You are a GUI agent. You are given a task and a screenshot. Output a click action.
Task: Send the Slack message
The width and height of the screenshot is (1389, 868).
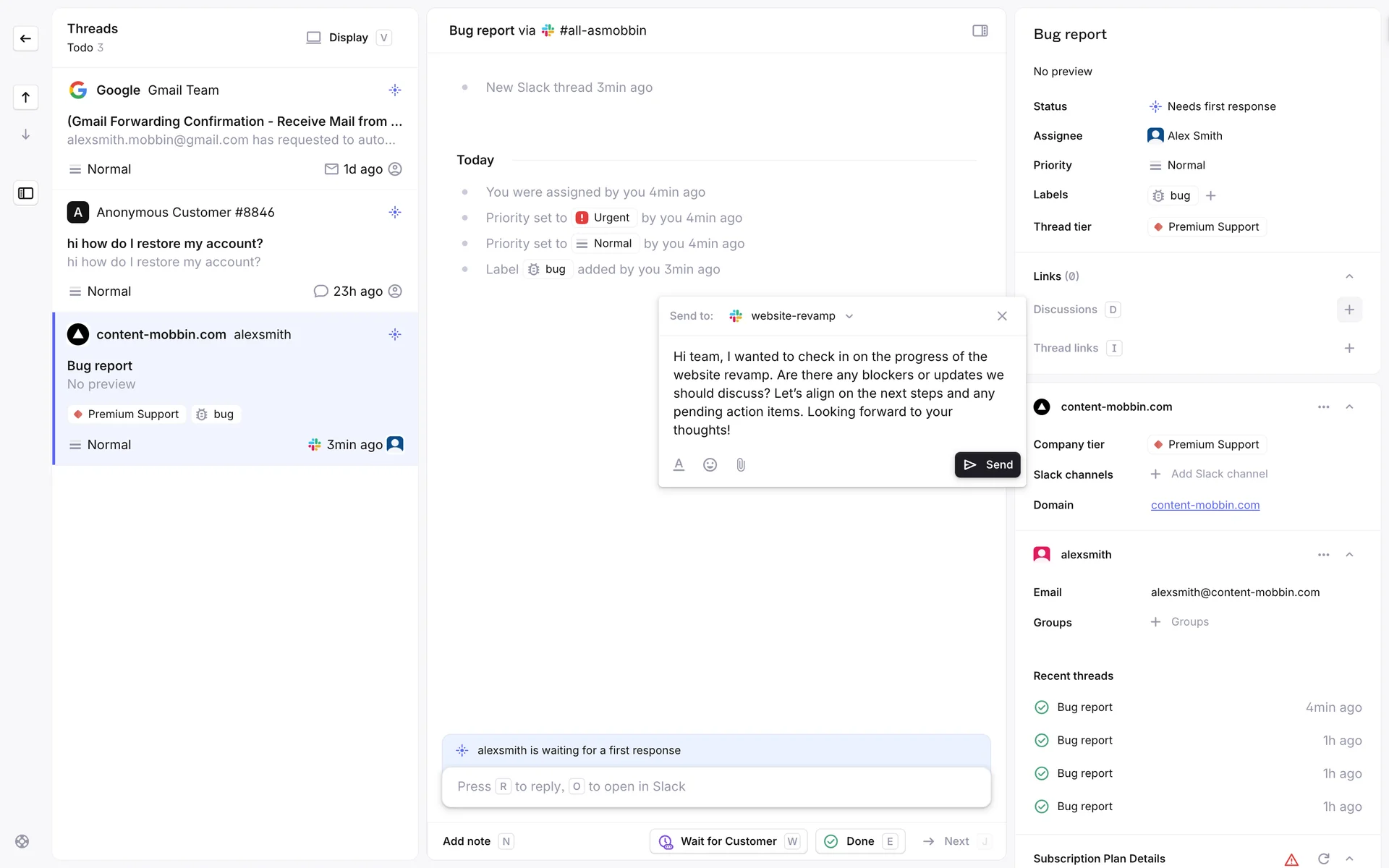987,465
